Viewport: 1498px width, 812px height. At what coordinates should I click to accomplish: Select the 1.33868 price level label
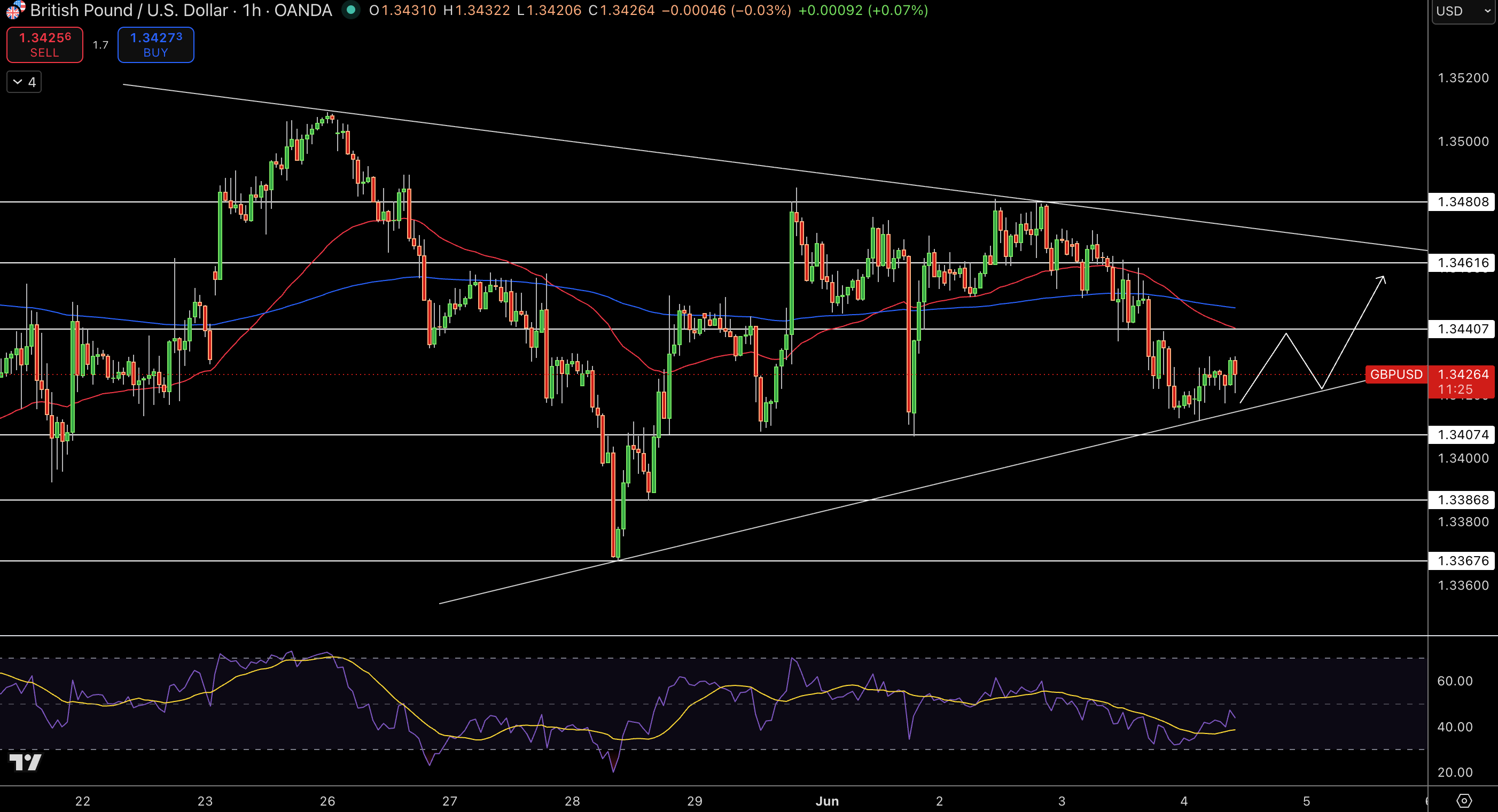coord(1462,499)
